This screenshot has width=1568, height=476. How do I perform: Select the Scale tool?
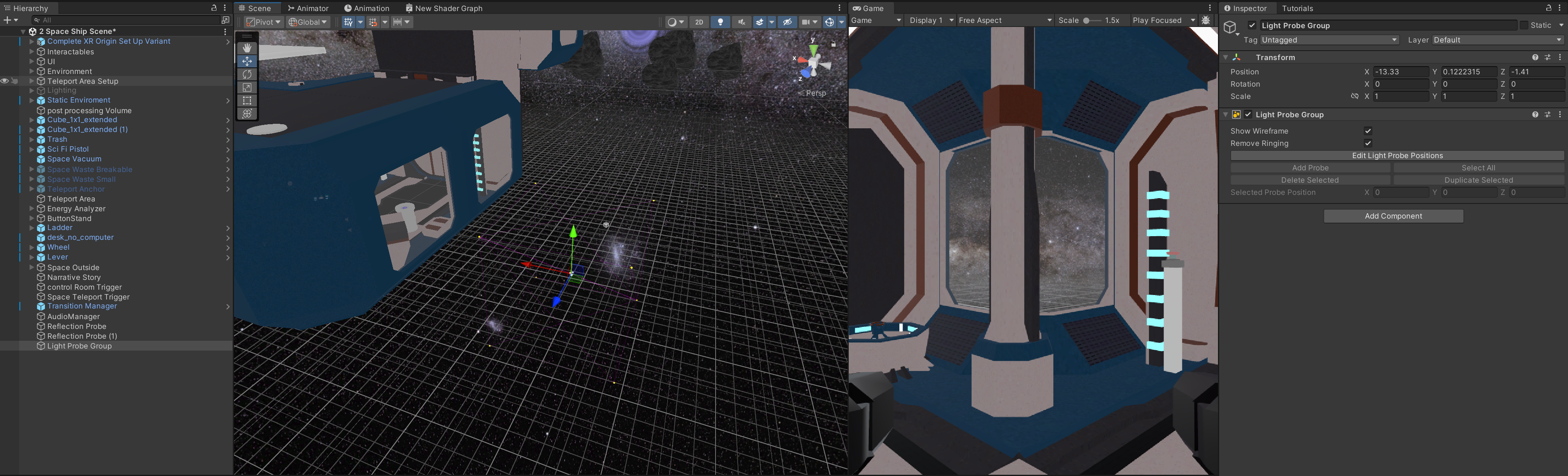(247, 88)
